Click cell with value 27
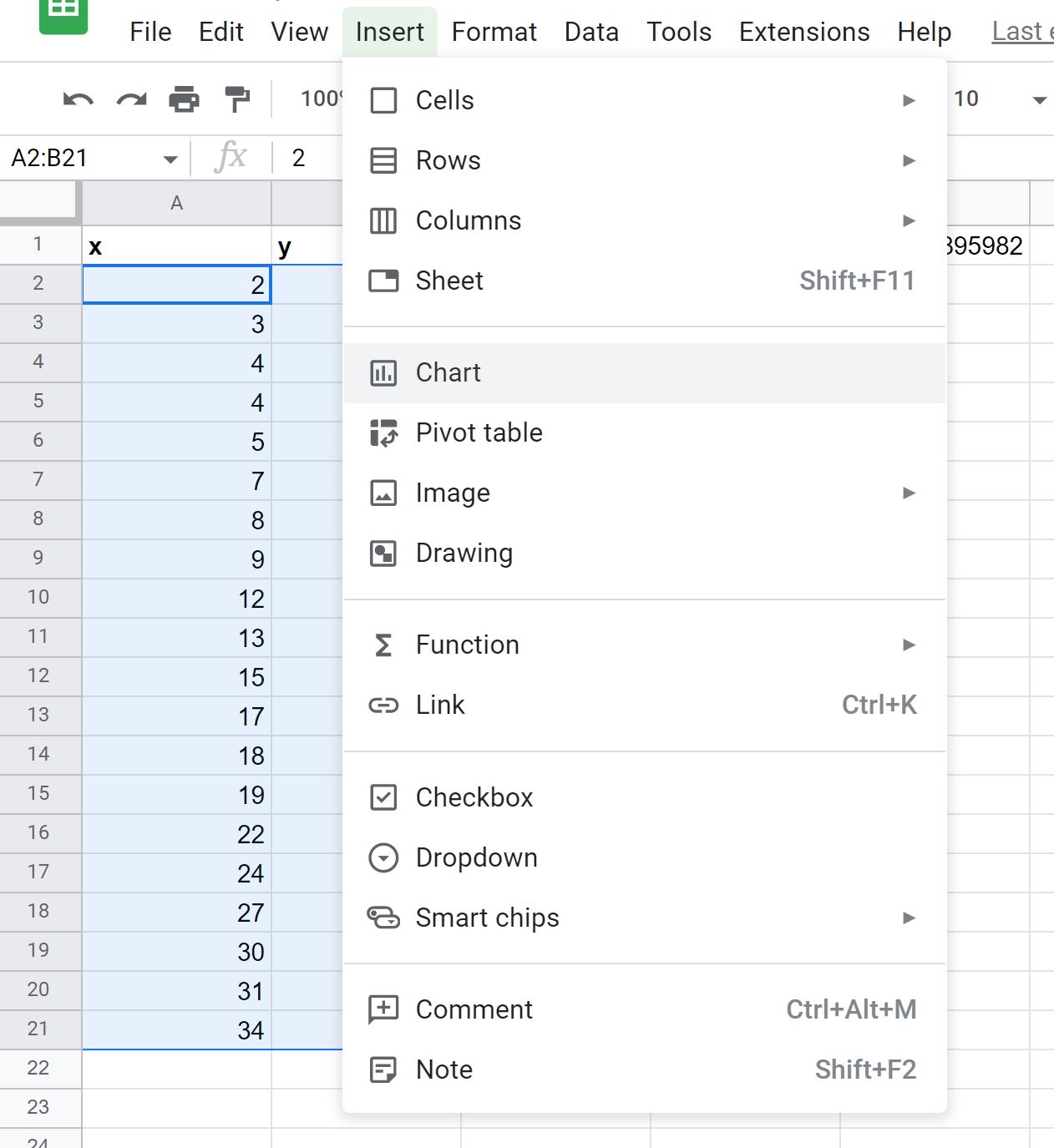The image size is (1054, 1148). click(177, 912)
